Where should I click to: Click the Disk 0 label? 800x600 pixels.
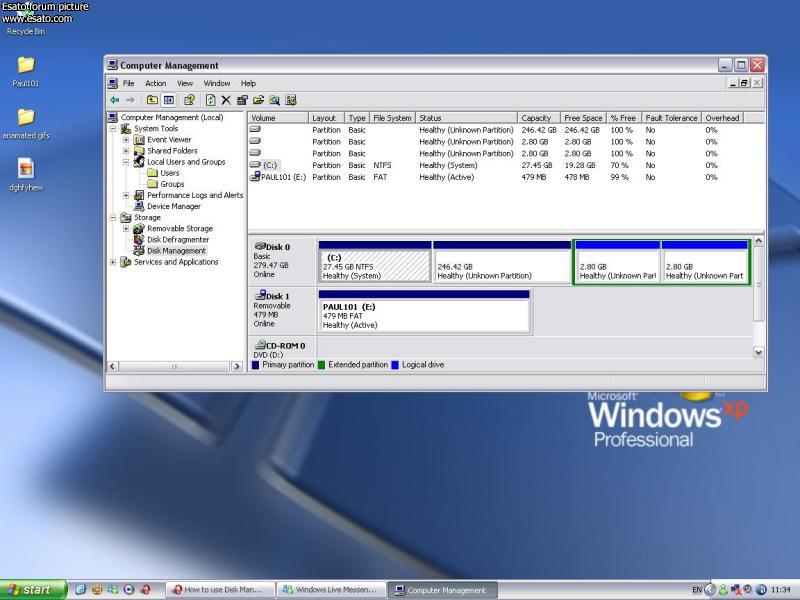pyautogui.click(x=278, y=247)
